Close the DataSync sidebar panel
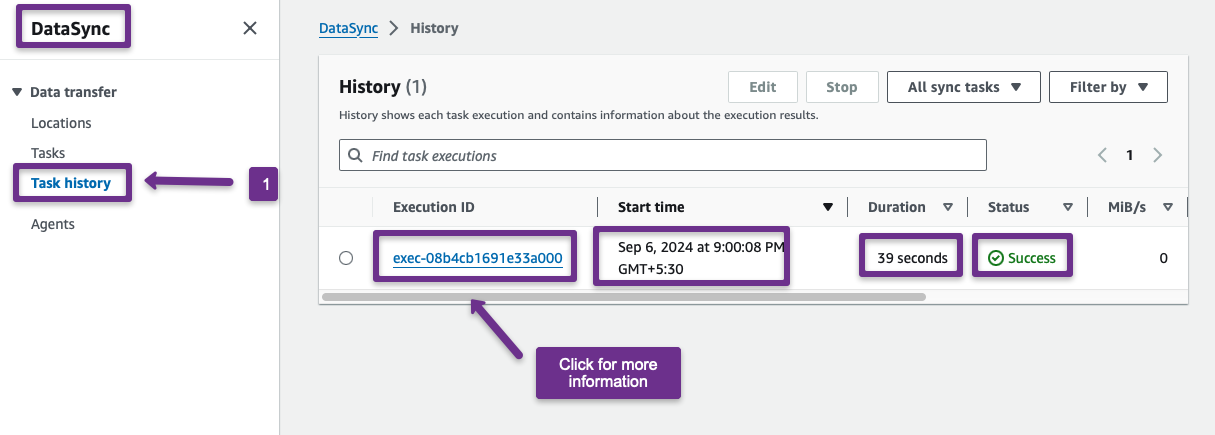The width and height of the screenshot is (1215, 435). click(x=250, y=28)
